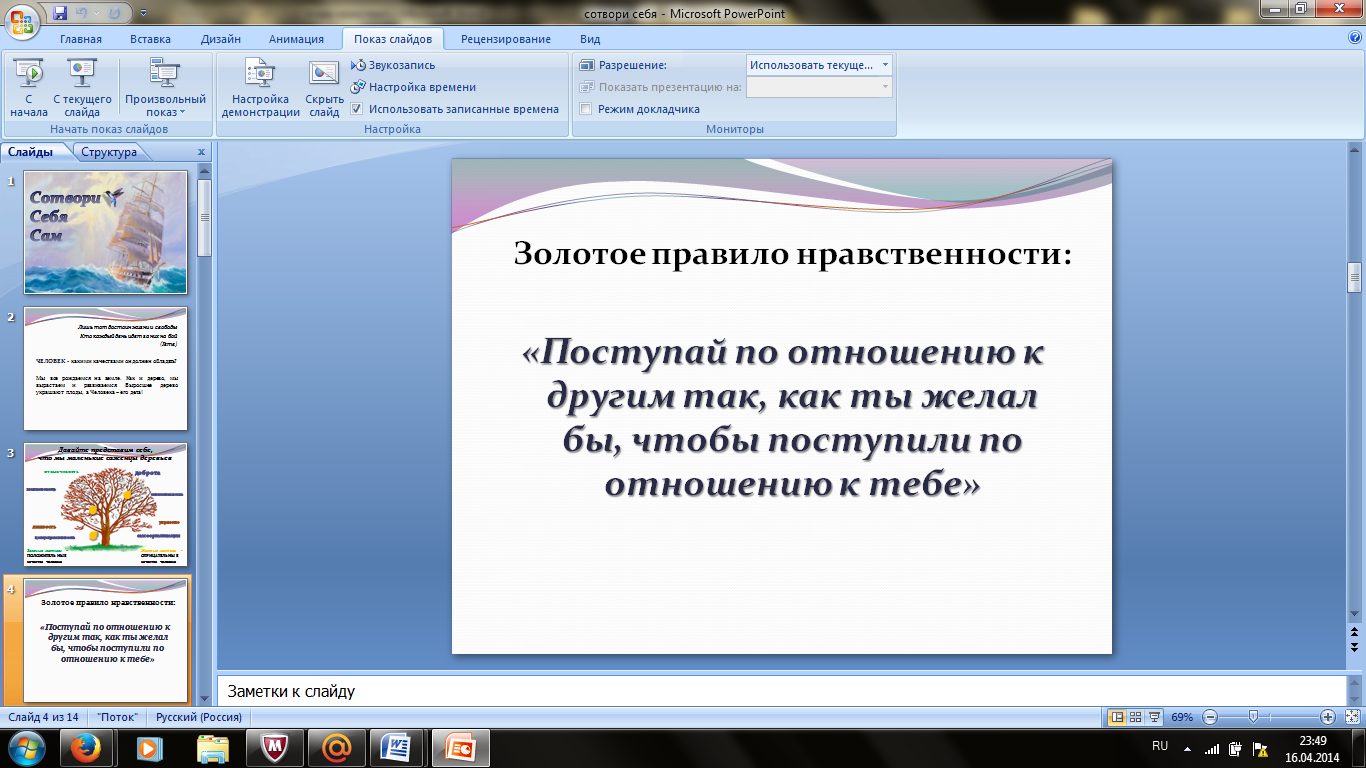1366x768 pixels.
Task: Open 'Произвольный показ' dropdown
Action: pyautogui.click(x=165, y=88)
